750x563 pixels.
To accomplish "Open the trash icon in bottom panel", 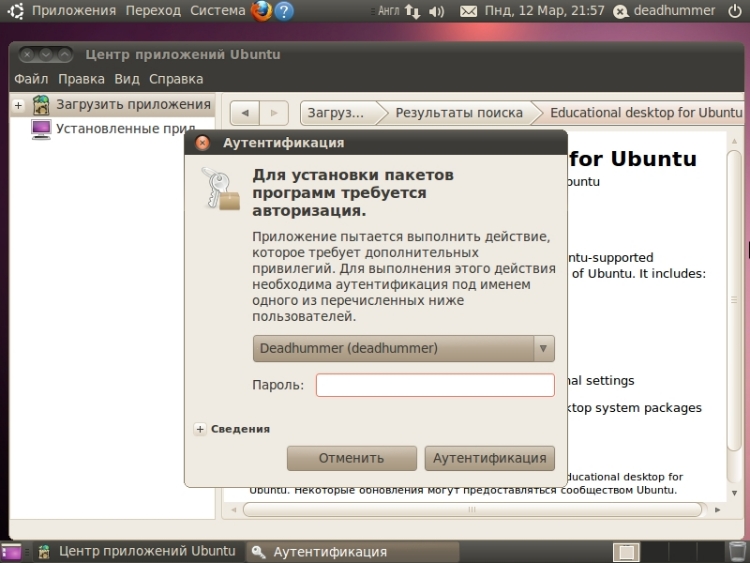I will [737, 551].
